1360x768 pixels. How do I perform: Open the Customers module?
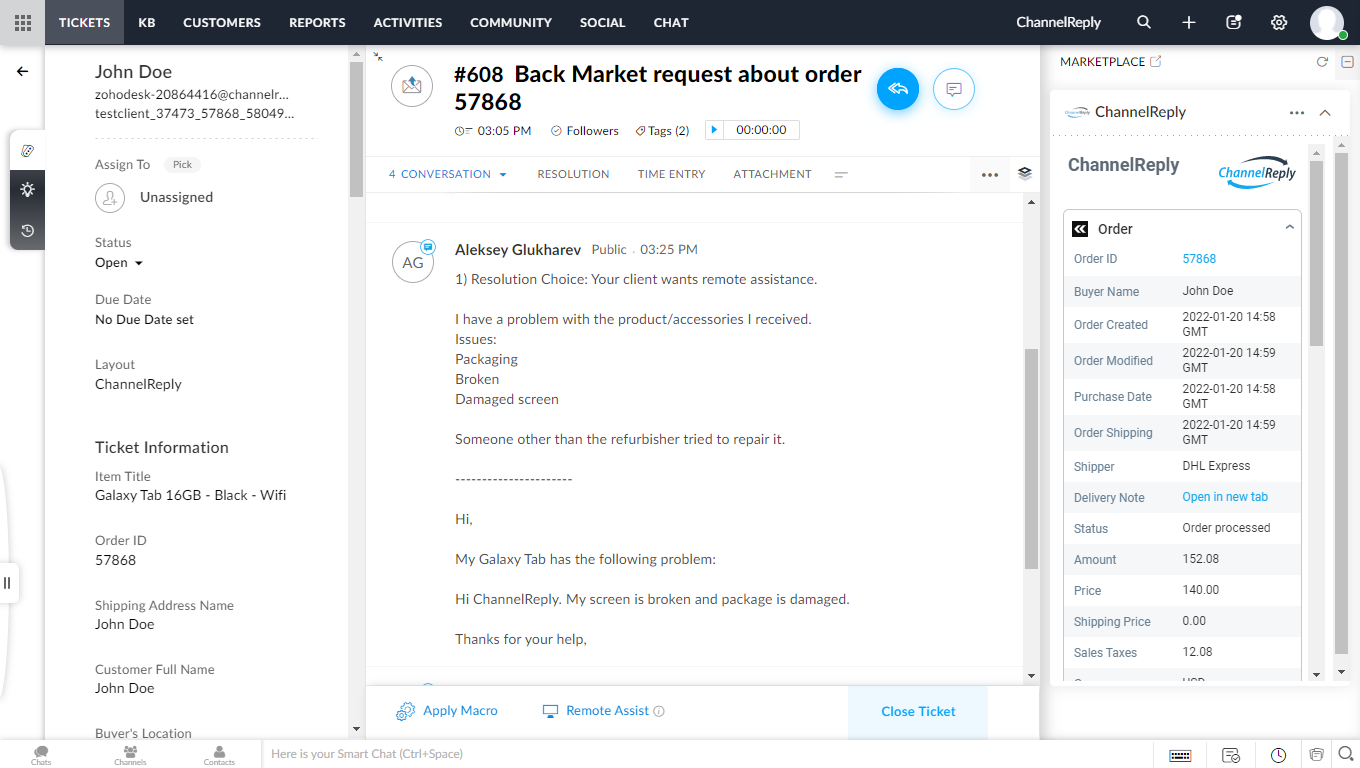pyautogui.click(x=222, y=22)
